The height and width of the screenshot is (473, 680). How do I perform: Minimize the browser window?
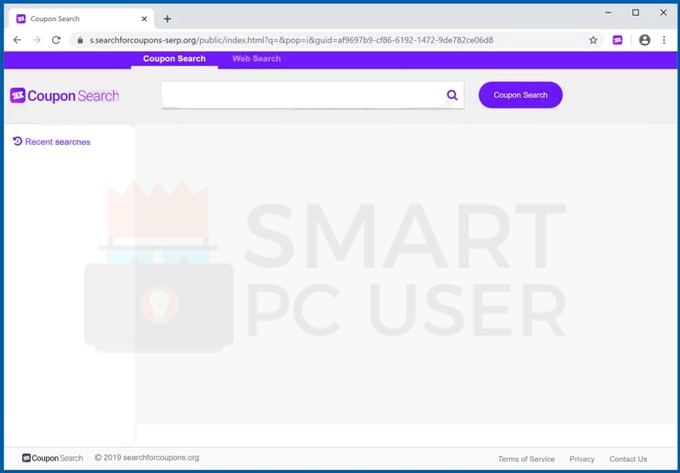608,13
